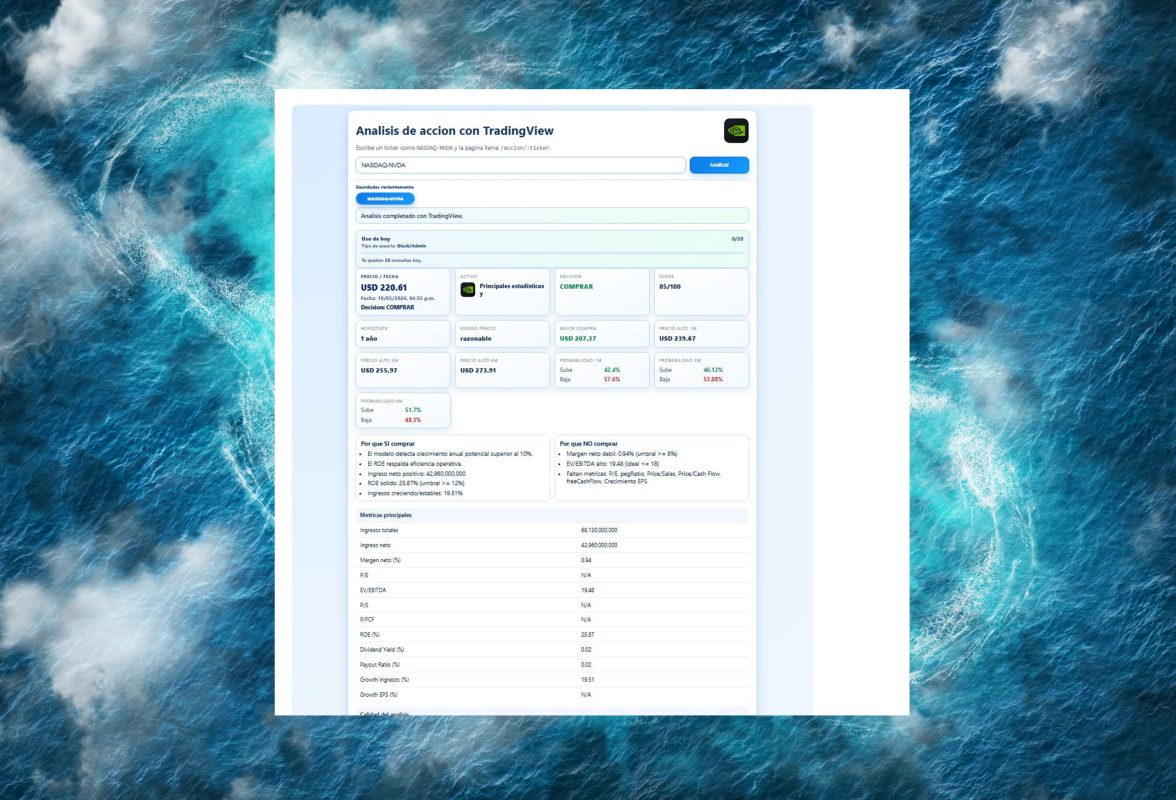Click the 'USD 207.37' best buy value
The image size is (1176, 800).
point(578,339)
